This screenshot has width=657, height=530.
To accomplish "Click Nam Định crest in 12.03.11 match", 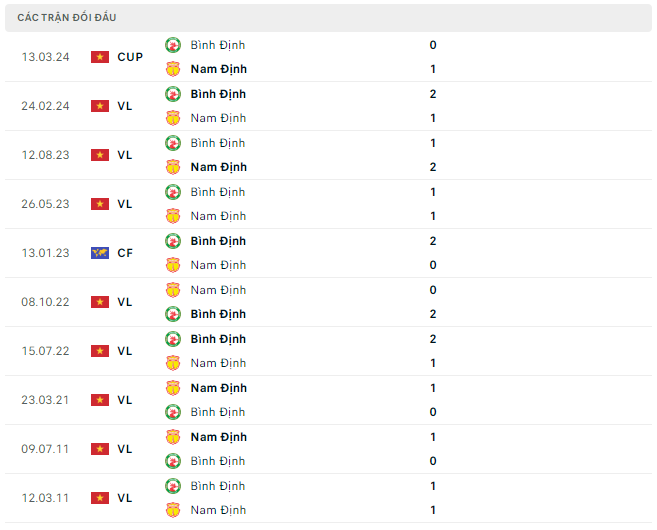I will (x=173, y=510).
